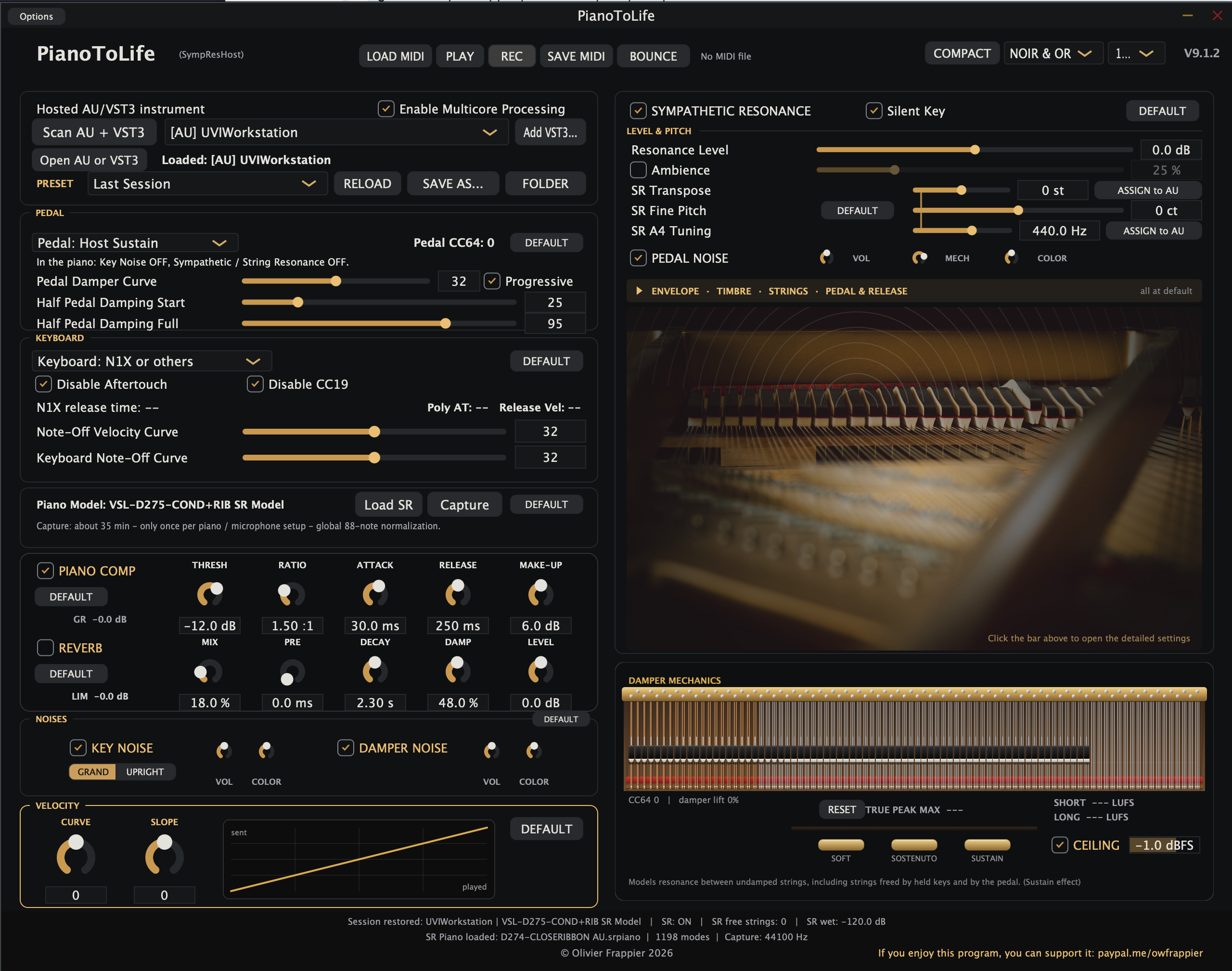1232x971 pixels.
Task: Click the Key Noise VOL knob
Action: (x=224, y=751)
